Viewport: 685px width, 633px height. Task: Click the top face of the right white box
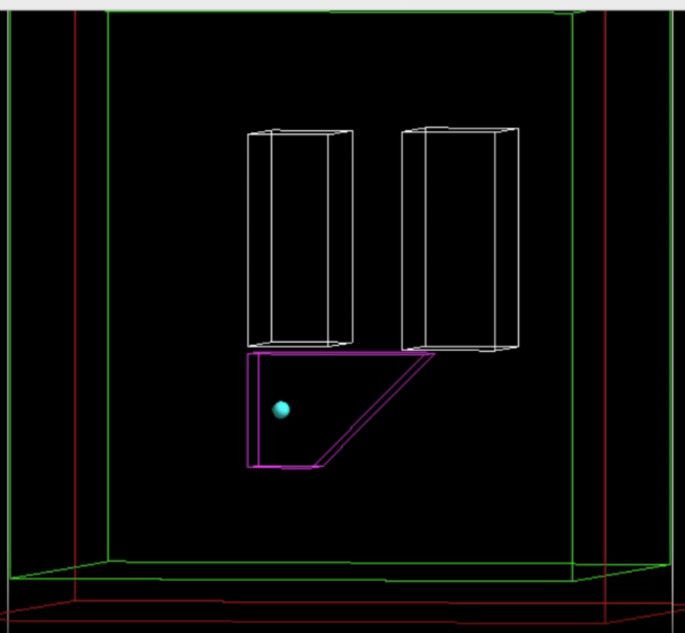click(x=462, y=130)
